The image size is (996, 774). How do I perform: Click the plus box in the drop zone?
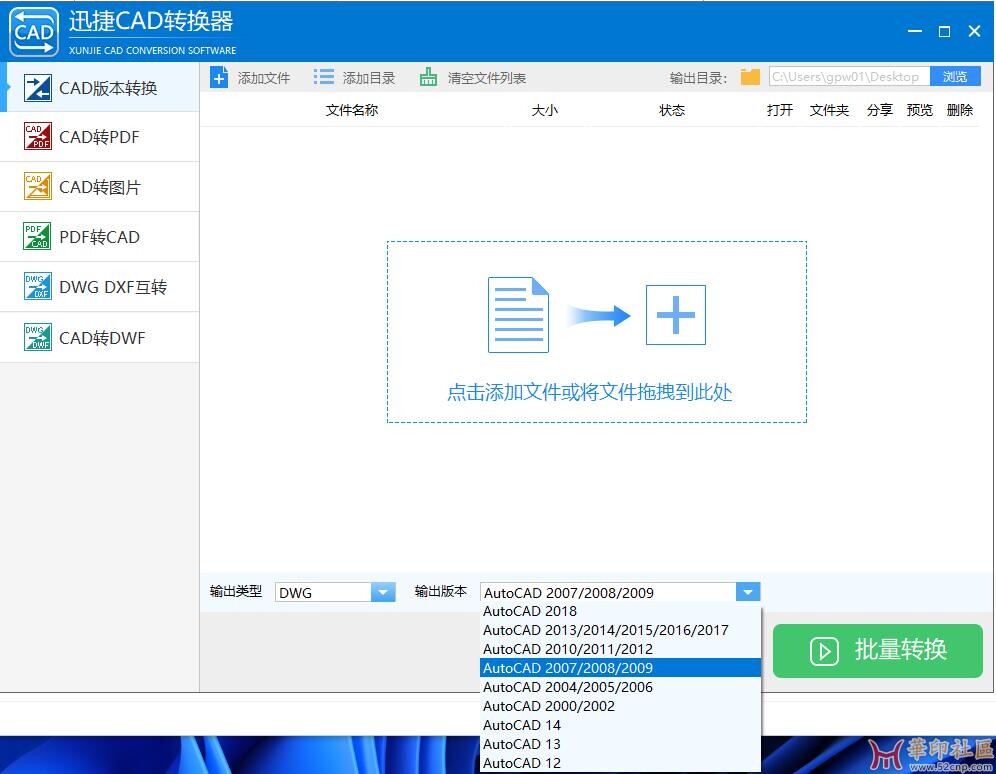[675, 315]
